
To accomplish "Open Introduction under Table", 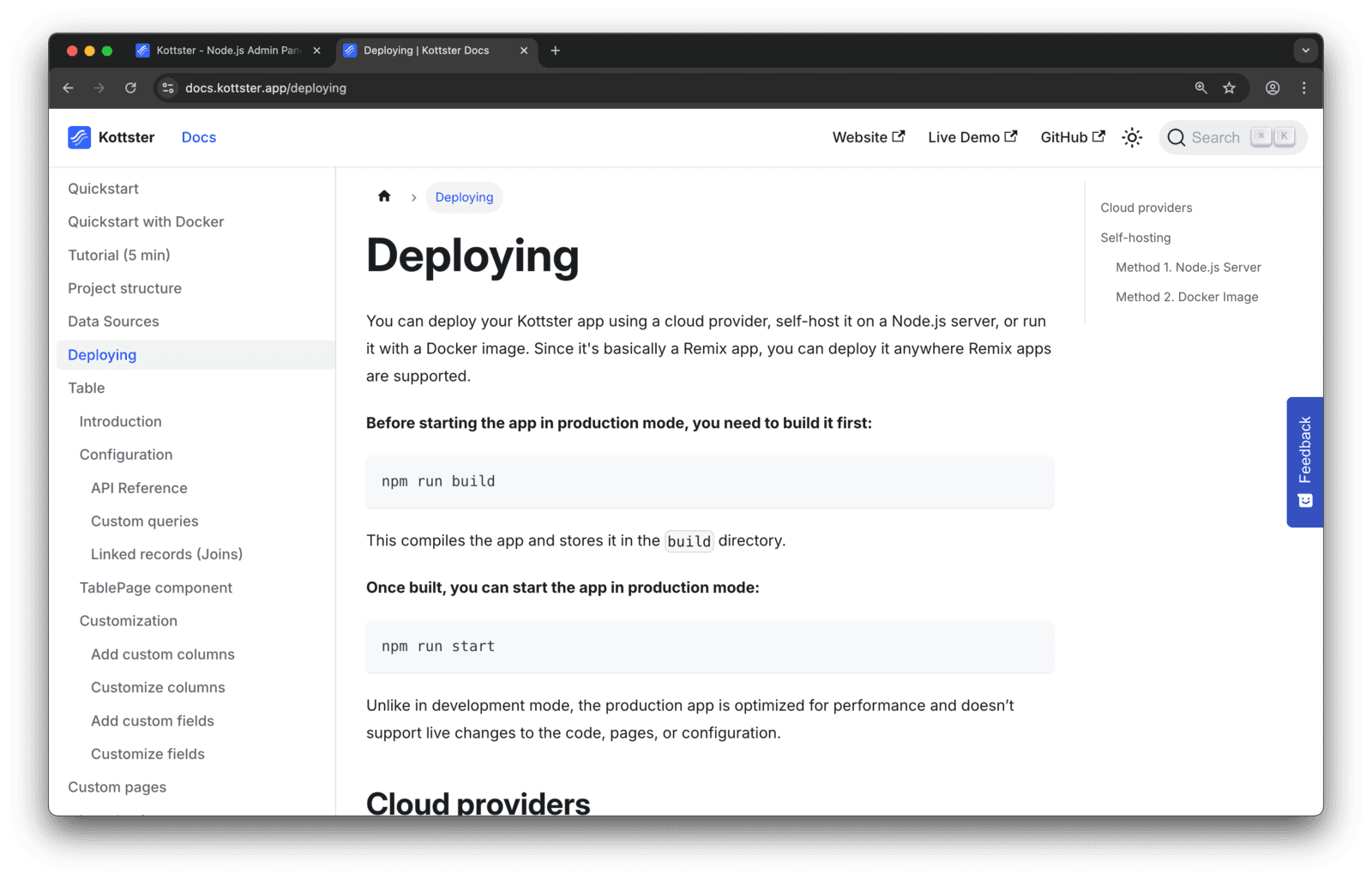I will point(120,421).
